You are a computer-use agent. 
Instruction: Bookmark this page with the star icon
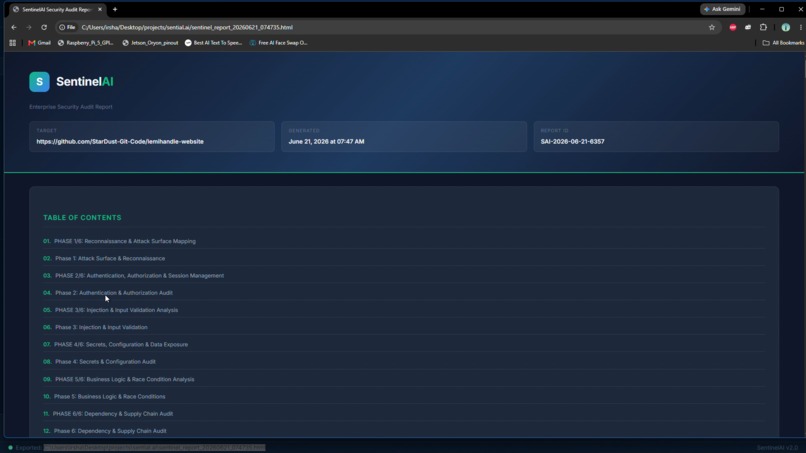(x=712, y=27)
